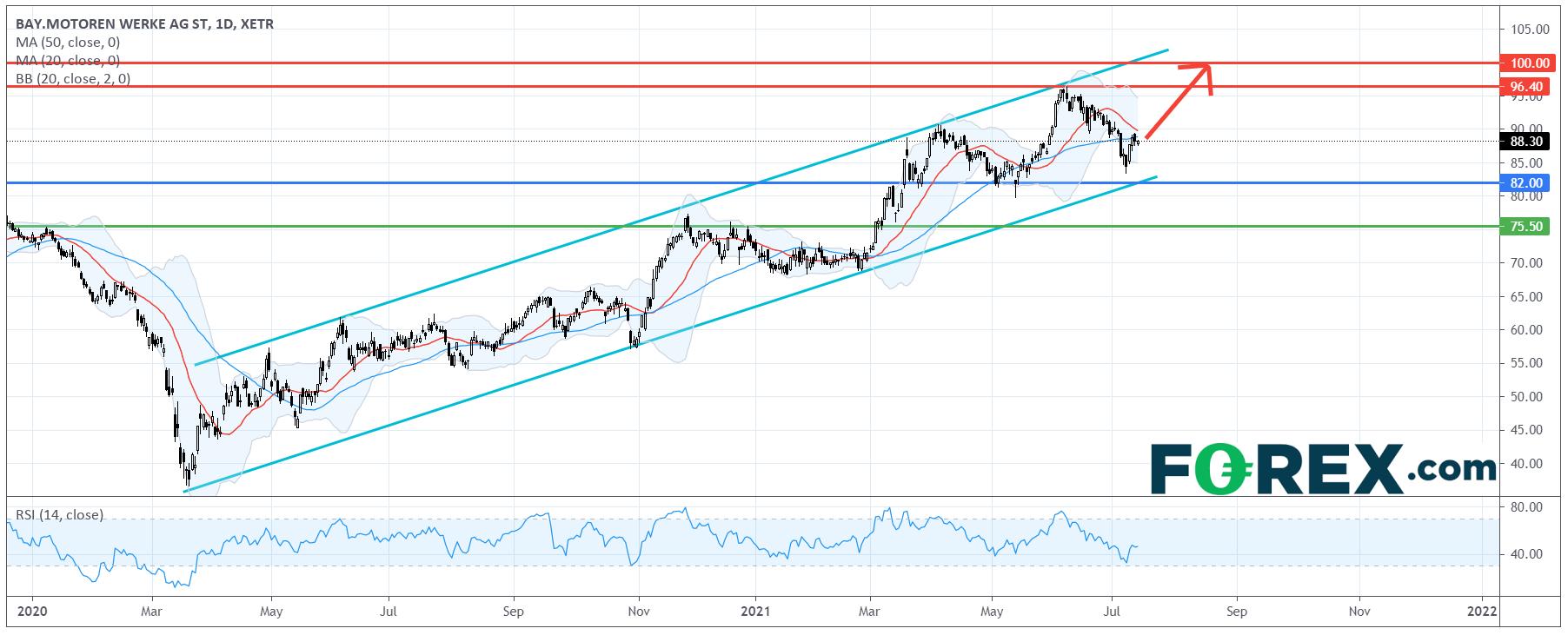1568x635 pixels.
Task: Click the Mar label after 2020 on time axis
Action: coord(151,611)
